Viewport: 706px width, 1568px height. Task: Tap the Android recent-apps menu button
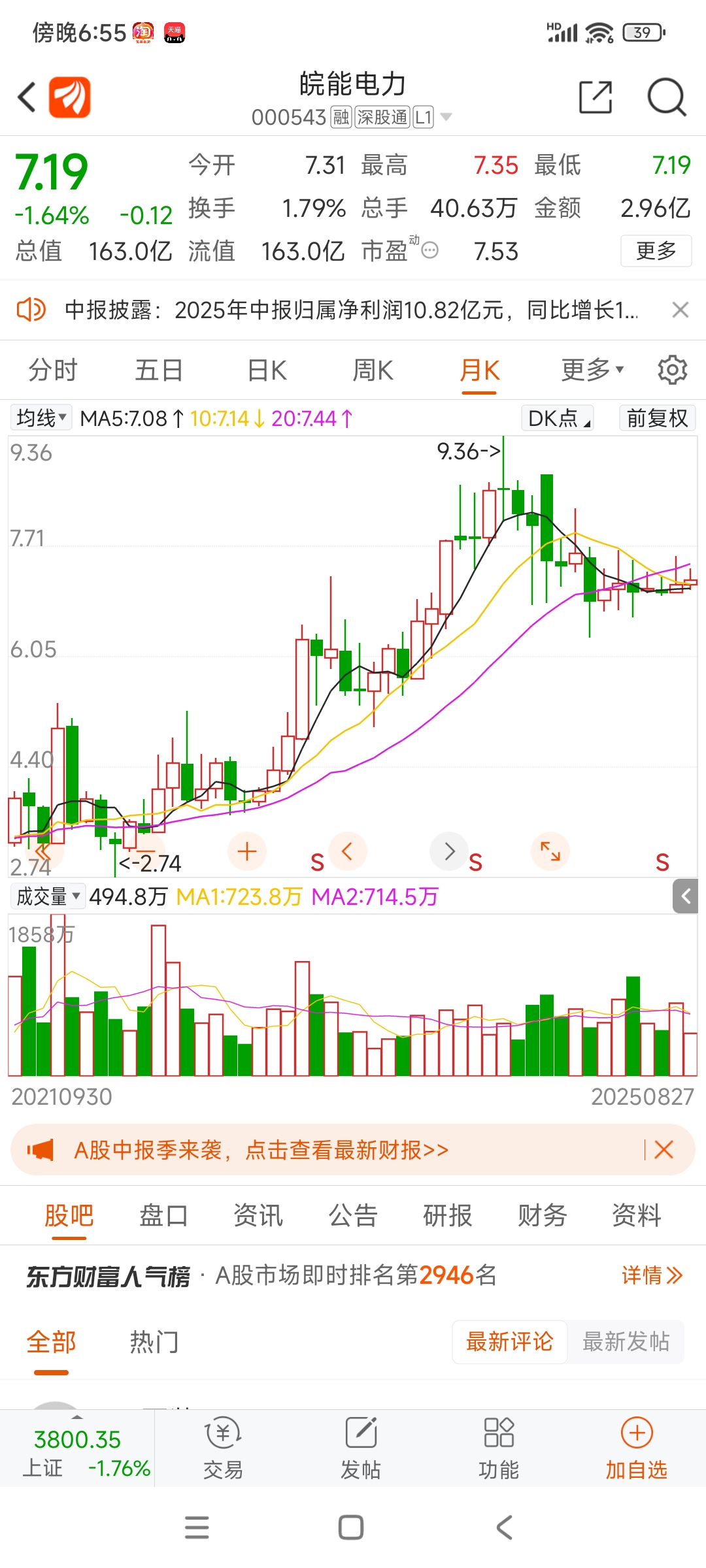(x=197, y=1527)
